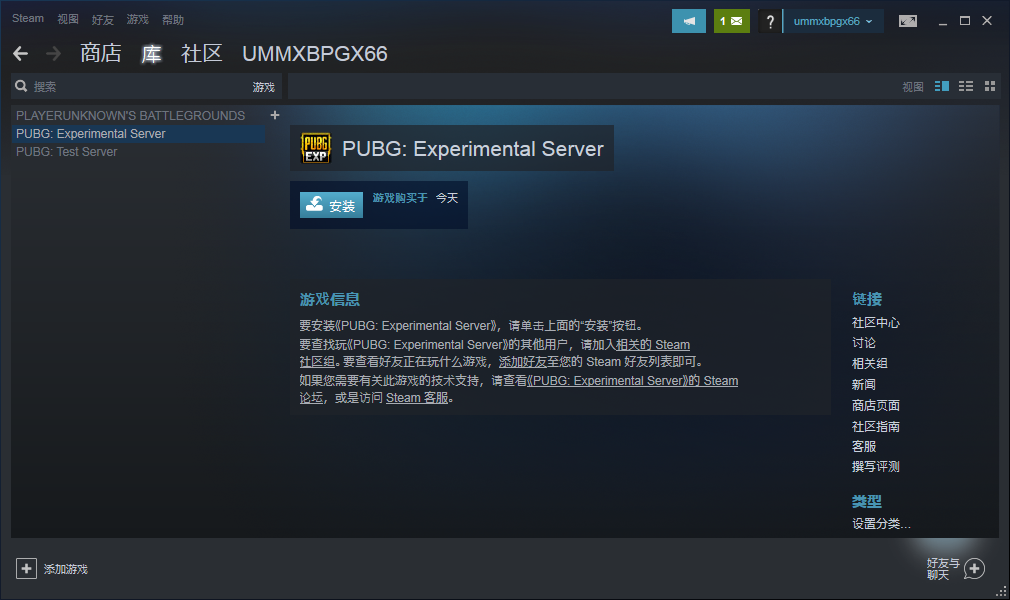The width and height of the screenshot is (1010, 600).
Task: Switch to the 社区 tab
Action: point(202,53)
